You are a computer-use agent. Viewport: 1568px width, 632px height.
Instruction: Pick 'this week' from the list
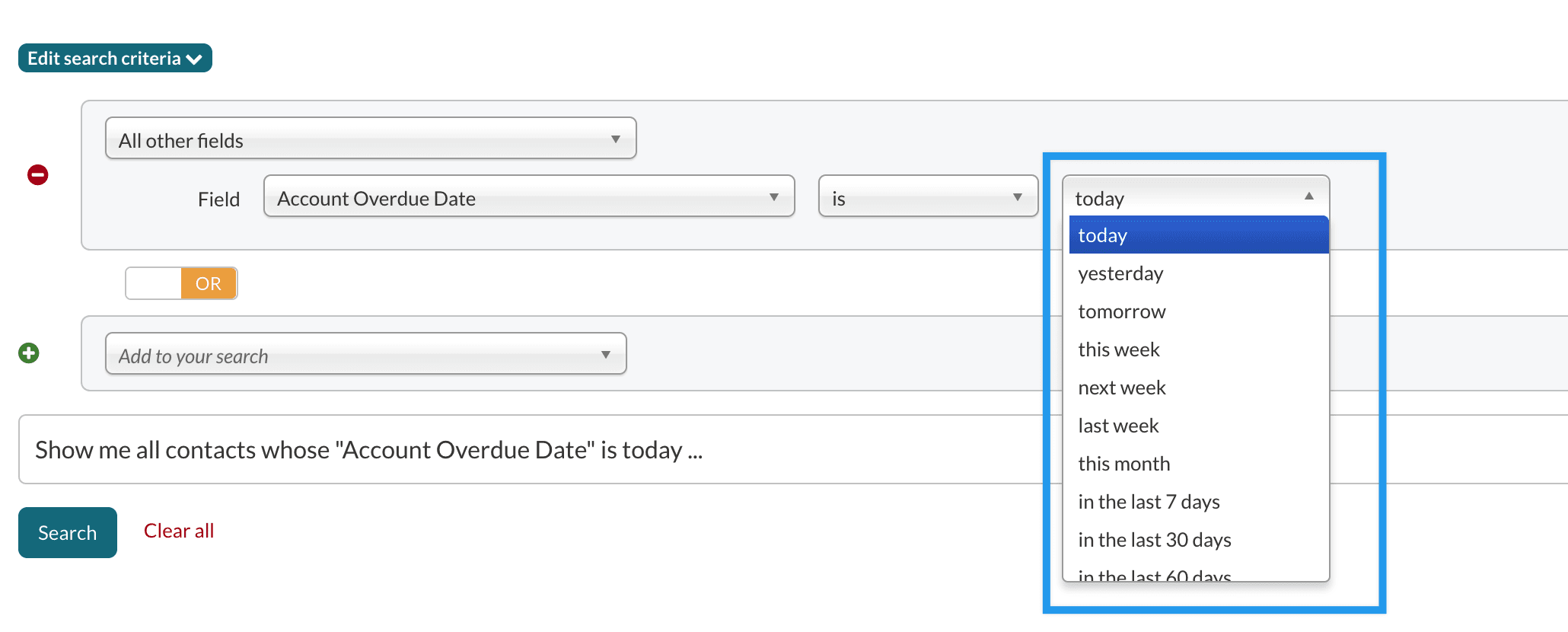click(1197, 350)
